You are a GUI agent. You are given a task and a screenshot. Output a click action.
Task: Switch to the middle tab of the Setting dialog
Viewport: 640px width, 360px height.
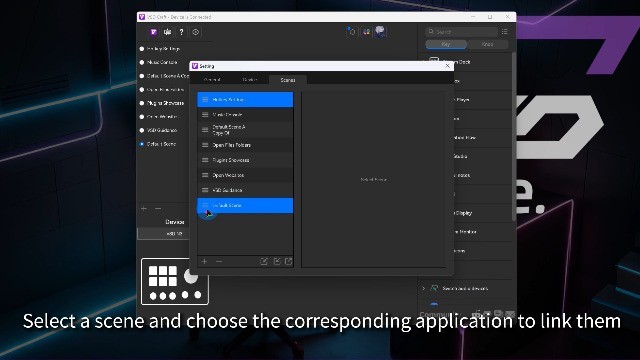249,80
